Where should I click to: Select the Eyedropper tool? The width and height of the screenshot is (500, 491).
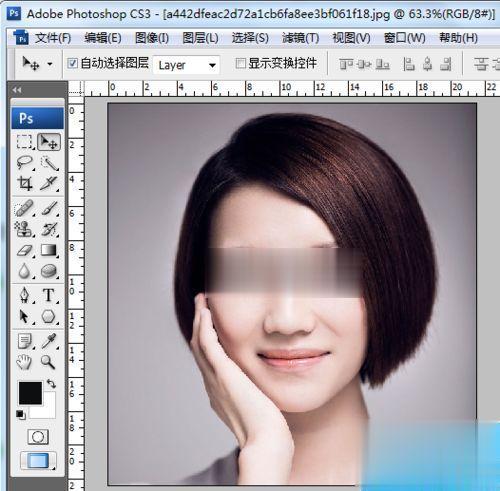click(49, 341)
